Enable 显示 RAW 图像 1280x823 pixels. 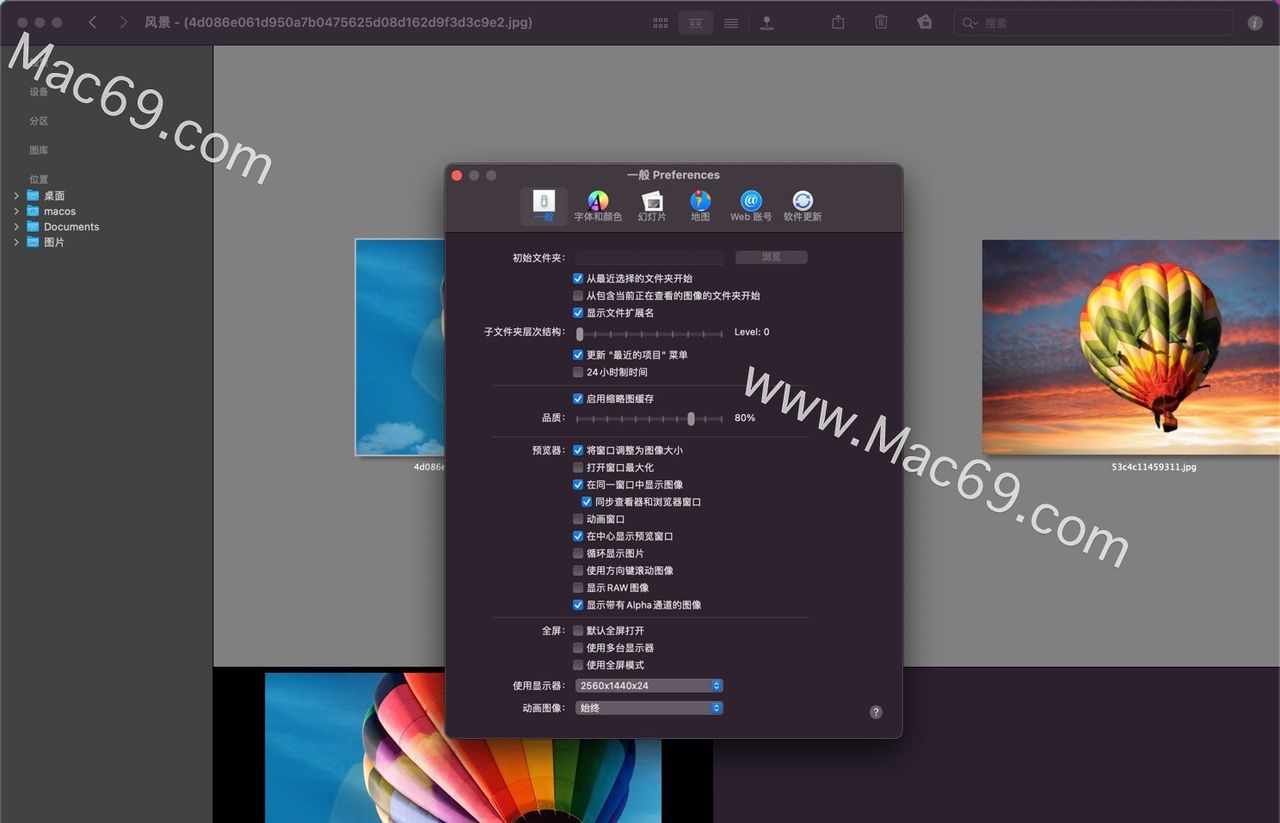[x=578, y=587]
